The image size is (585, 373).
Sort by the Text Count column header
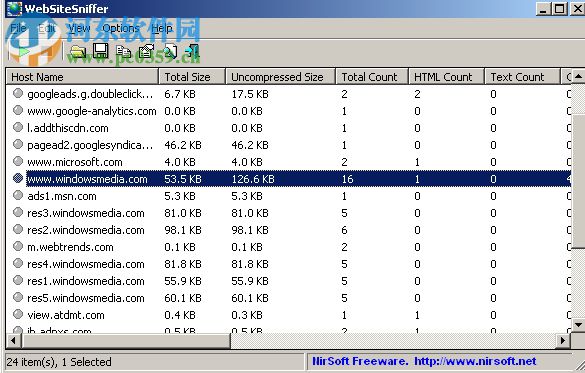pyautogui.click(x=522, y=77)
